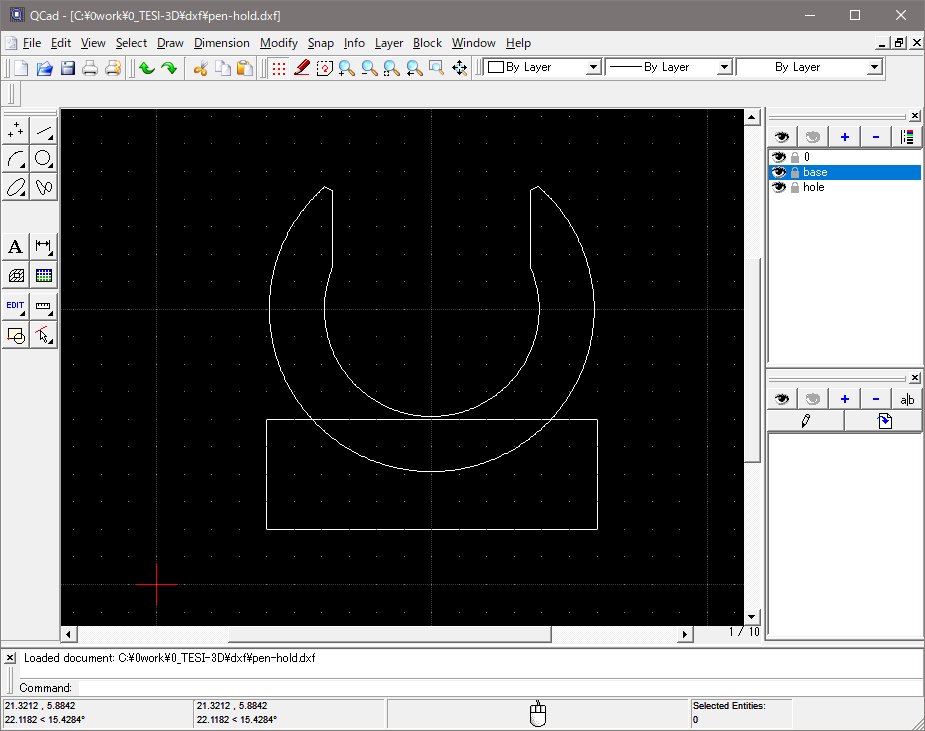This screenshot has width=925, height=731.
Task: Open the circle drawing tool
Action: [x=45, y=158]
